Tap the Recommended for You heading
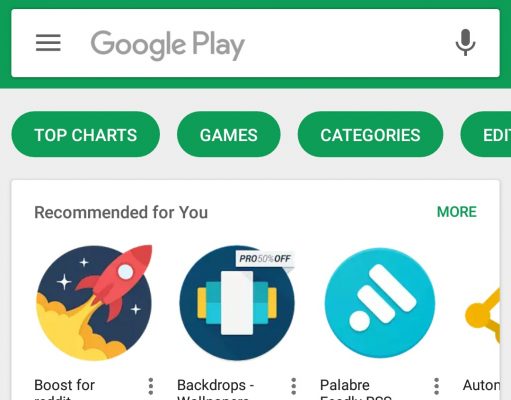This screenshot has width=511, height=400. tap(121, 212)
